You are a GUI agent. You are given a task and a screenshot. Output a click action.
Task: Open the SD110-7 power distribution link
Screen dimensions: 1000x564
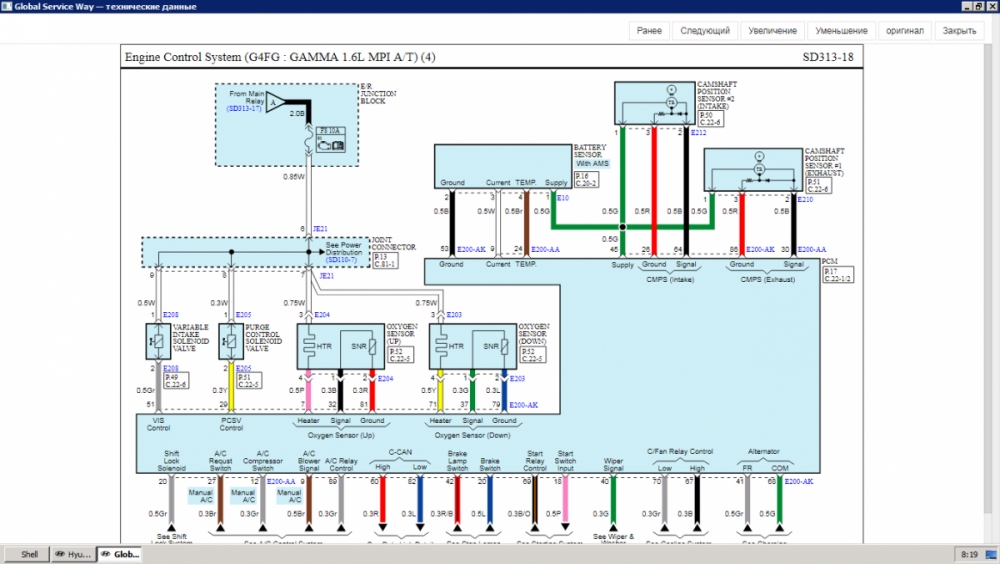point(343,260)
